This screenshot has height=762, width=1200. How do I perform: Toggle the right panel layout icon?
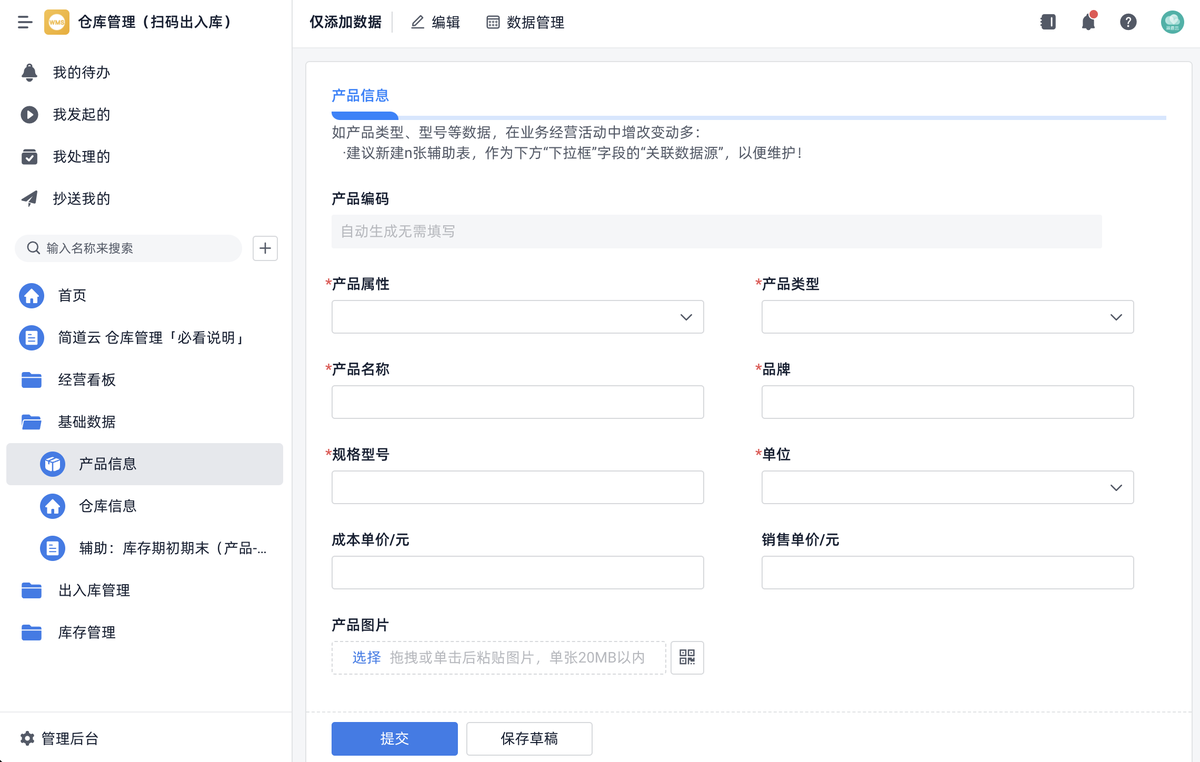pos(1048,20)
